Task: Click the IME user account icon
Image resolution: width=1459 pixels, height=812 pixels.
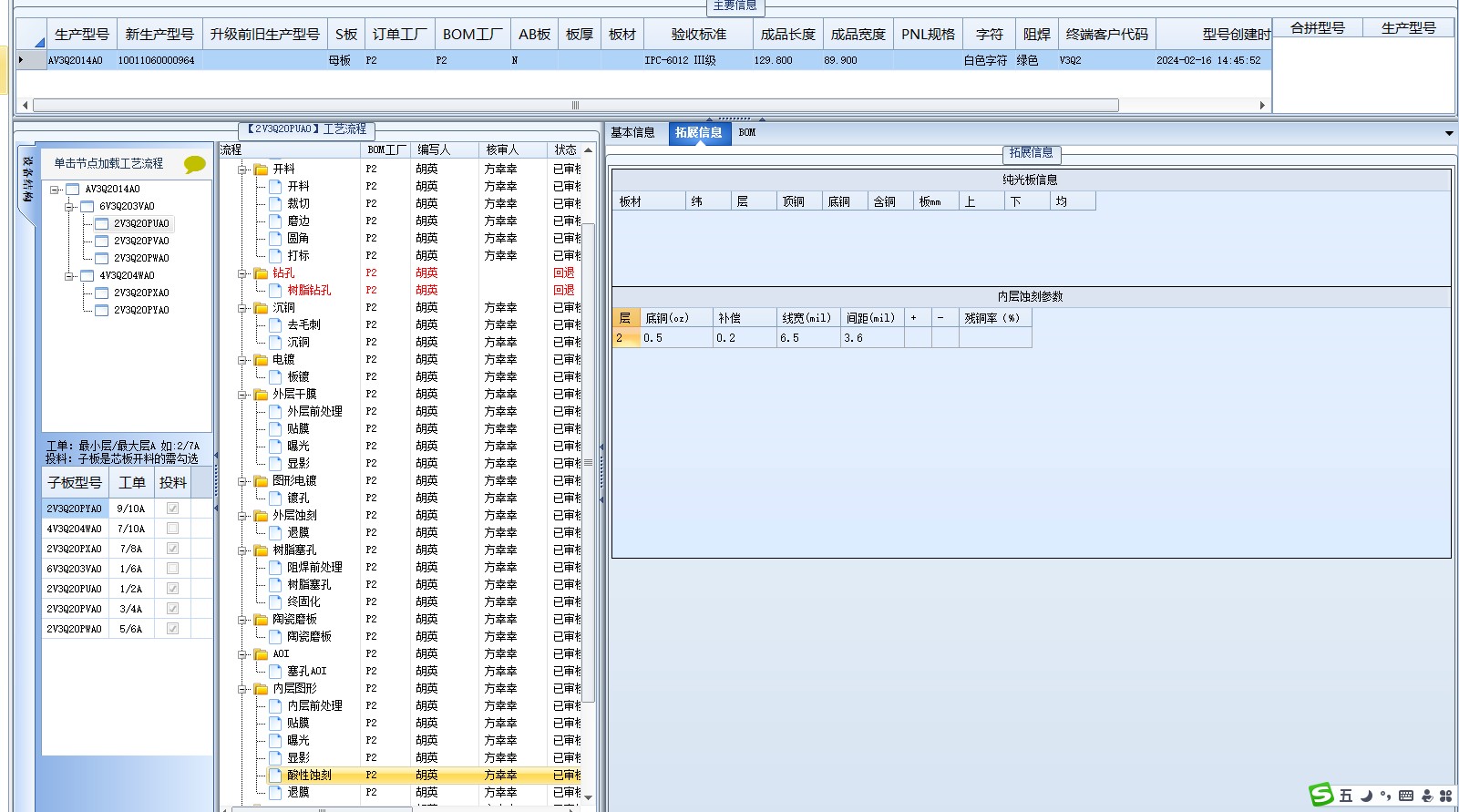Action: [1427, 796]
